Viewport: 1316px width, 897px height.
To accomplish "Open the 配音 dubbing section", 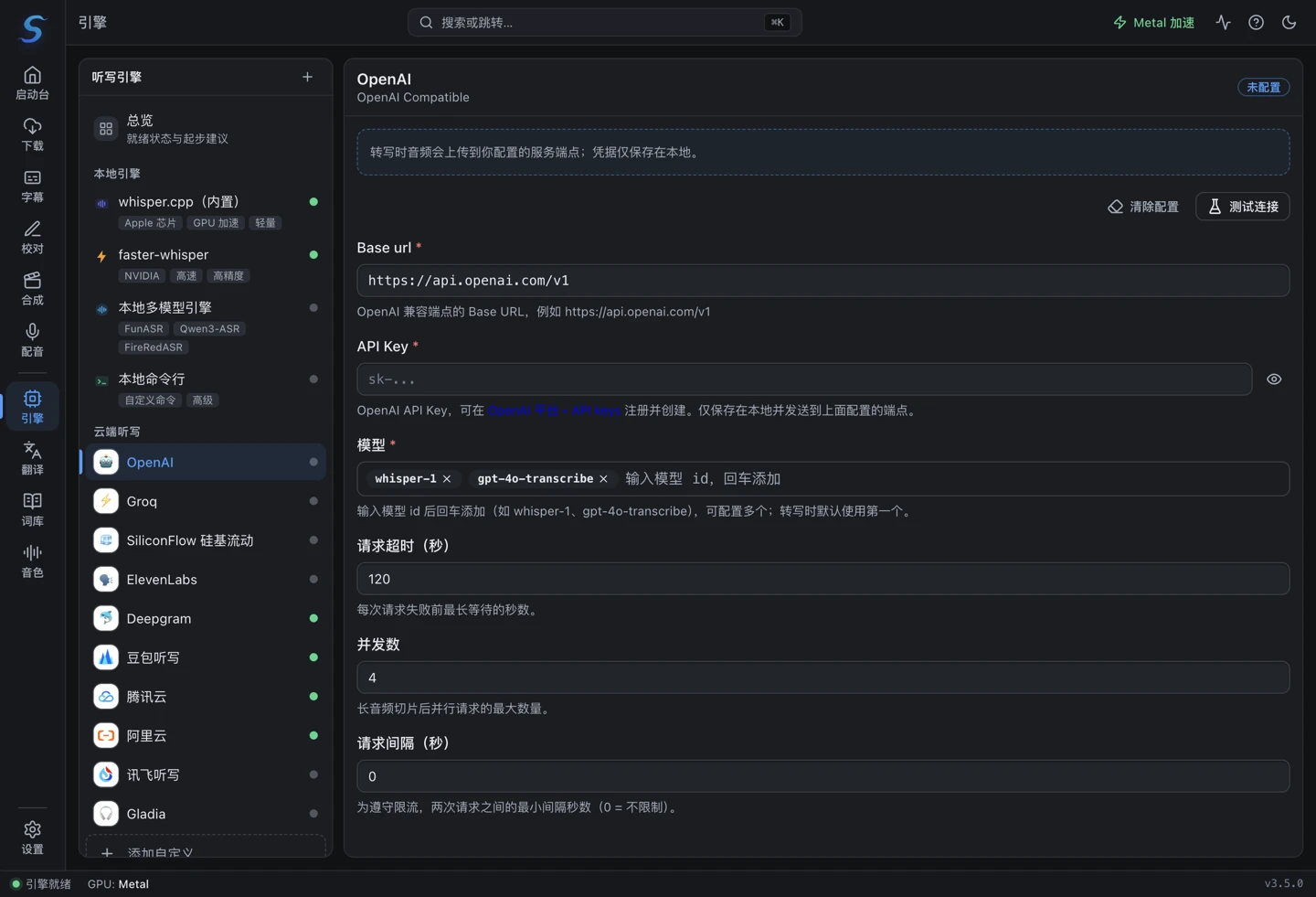I will [32, 339].
